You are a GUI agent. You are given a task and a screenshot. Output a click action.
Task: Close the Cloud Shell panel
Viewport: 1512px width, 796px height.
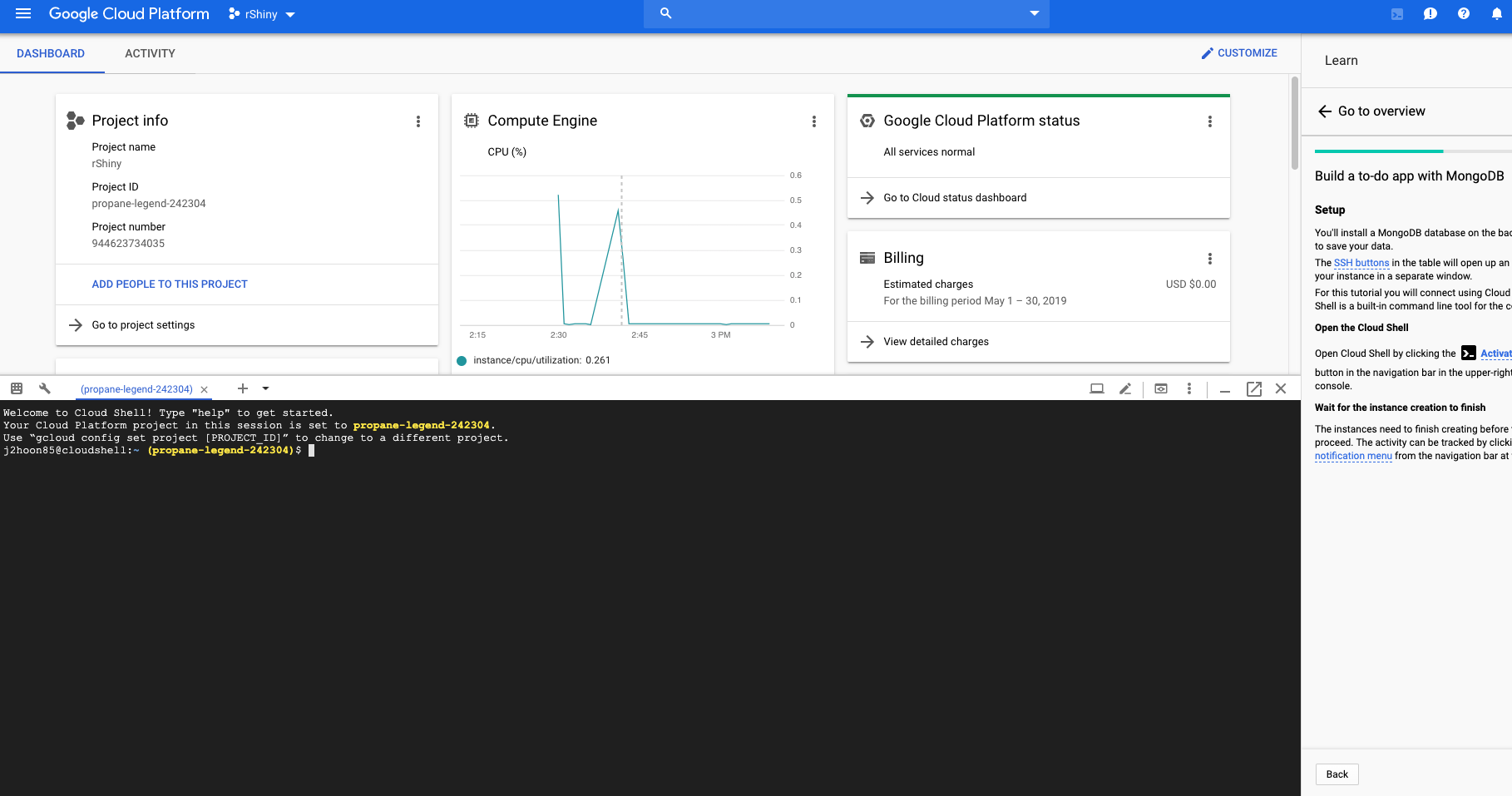click(1281, 388)
